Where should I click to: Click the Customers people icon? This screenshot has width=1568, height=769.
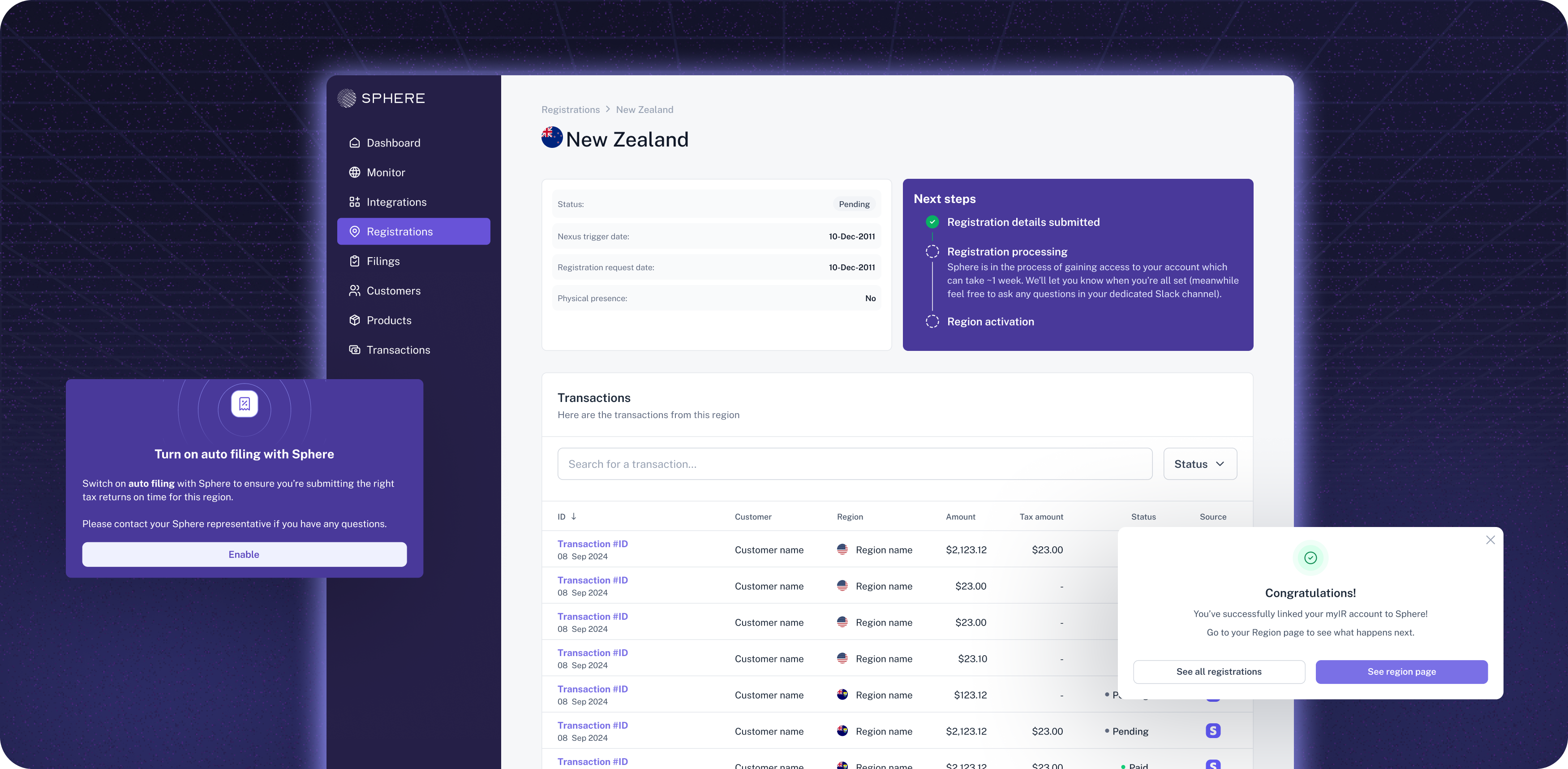[354, 290]
